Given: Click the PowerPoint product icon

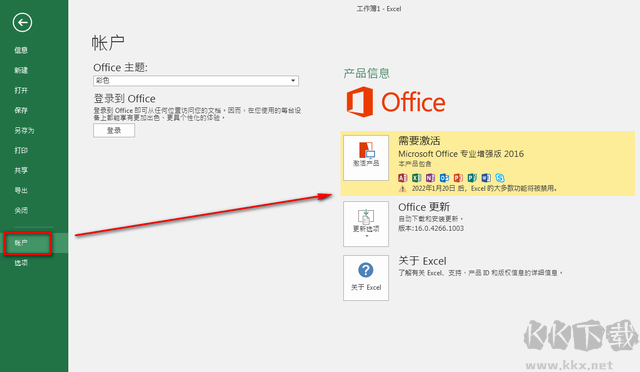Looking at the screenshot, I should (x=458, y=178).
